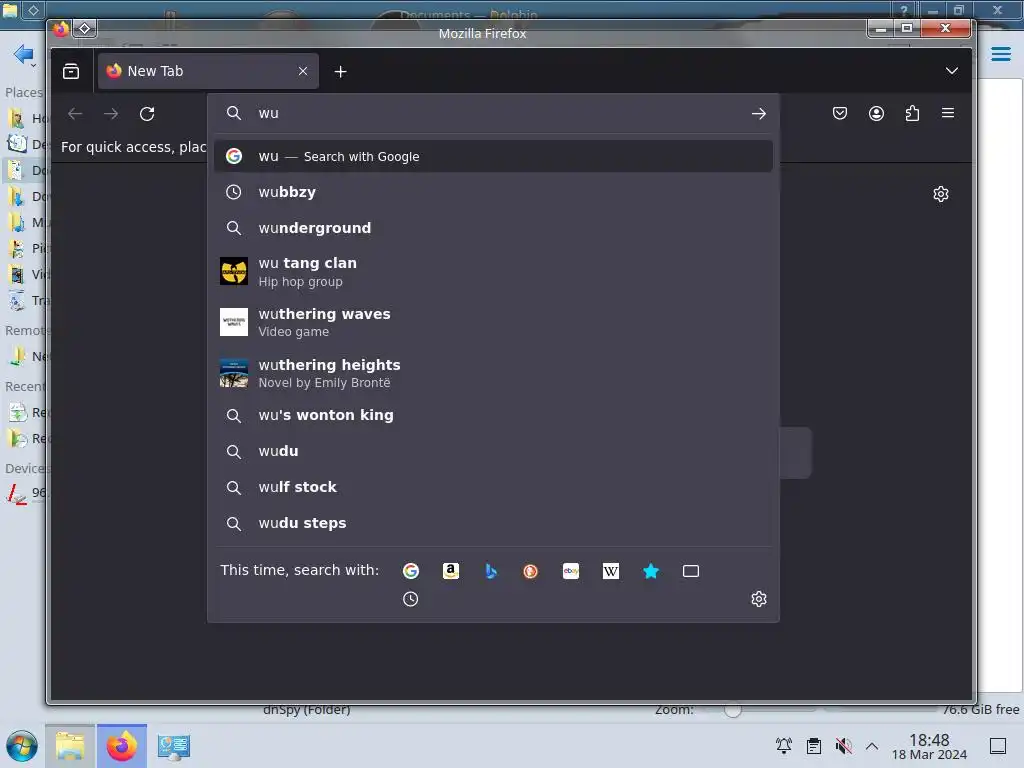Image resolution: width=1024 pixels, height=768 pixels.
Task: Open Firefox View icon in the tab bar
Action: coord(71,71)
